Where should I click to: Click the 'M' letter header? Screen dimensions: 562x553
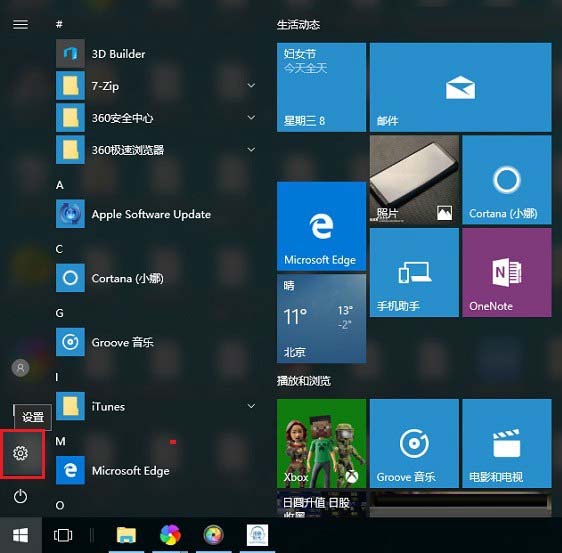pyautogui.click(x=60, y=441)
